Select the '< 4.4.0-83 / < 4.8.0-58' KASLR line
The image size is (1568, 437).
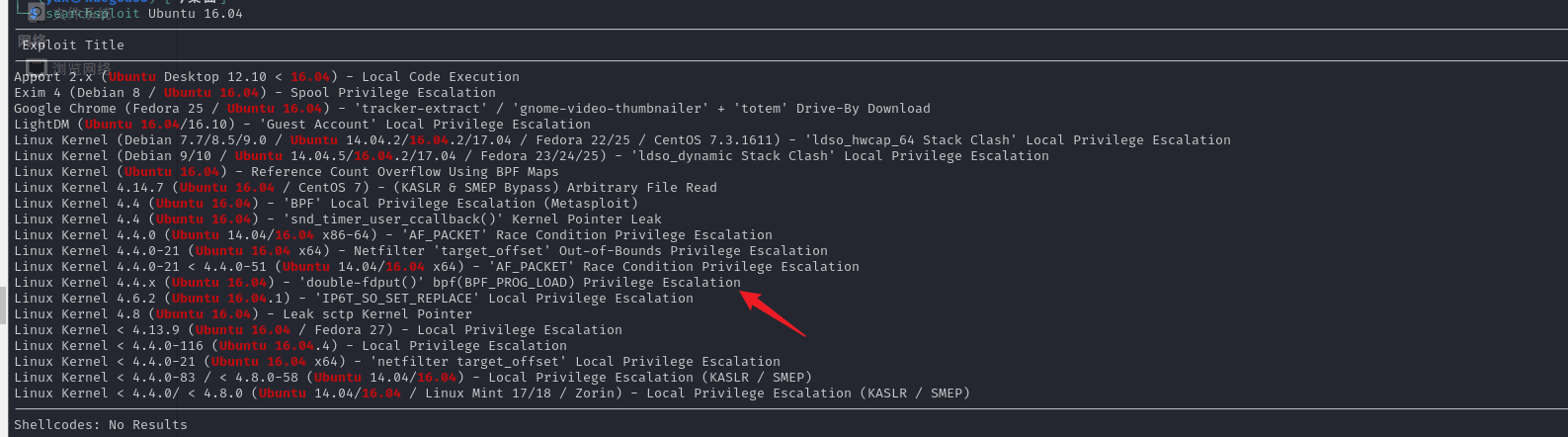(x=413, y=378)
